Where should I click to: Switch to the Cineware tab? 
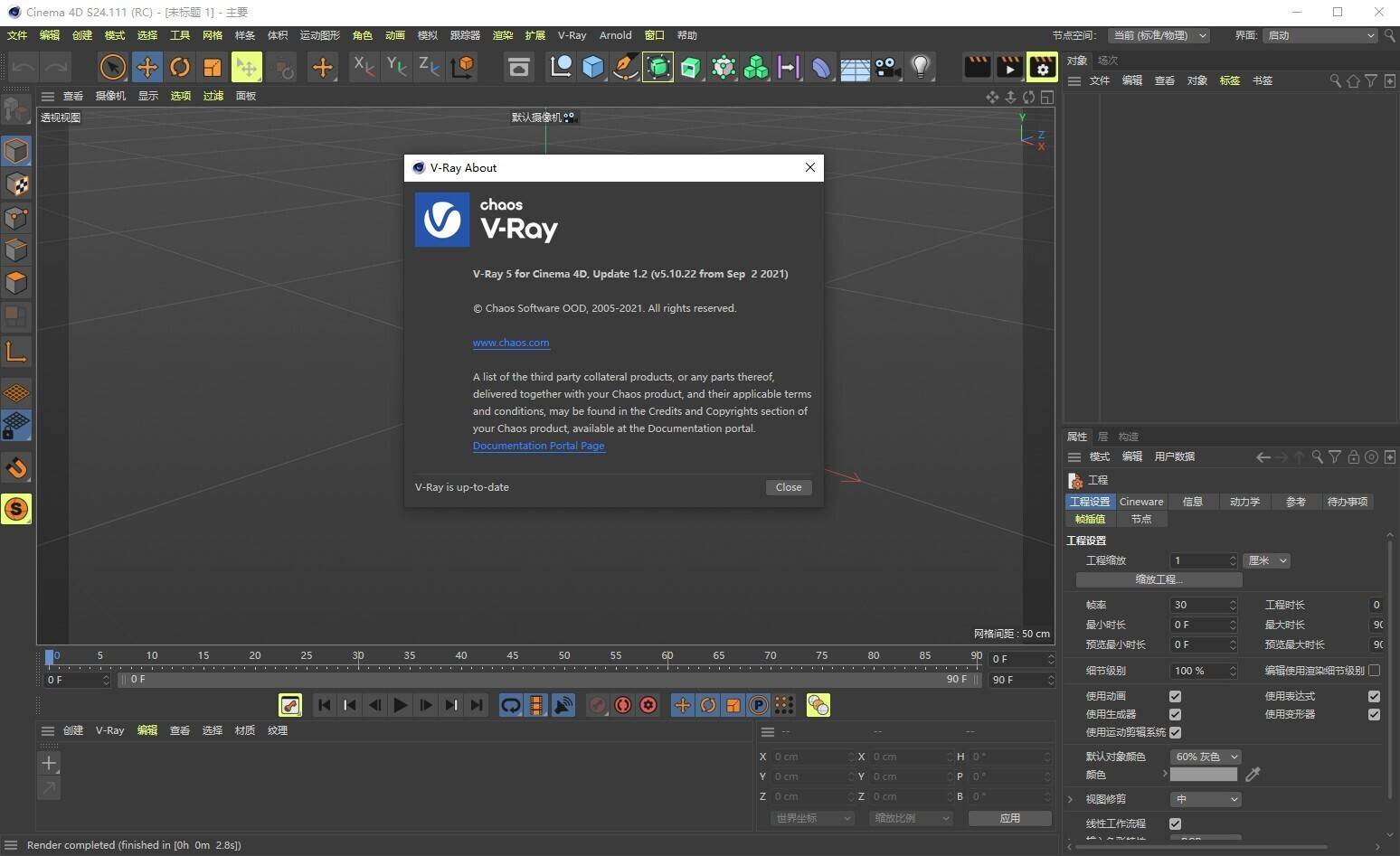pos(1140,502)
